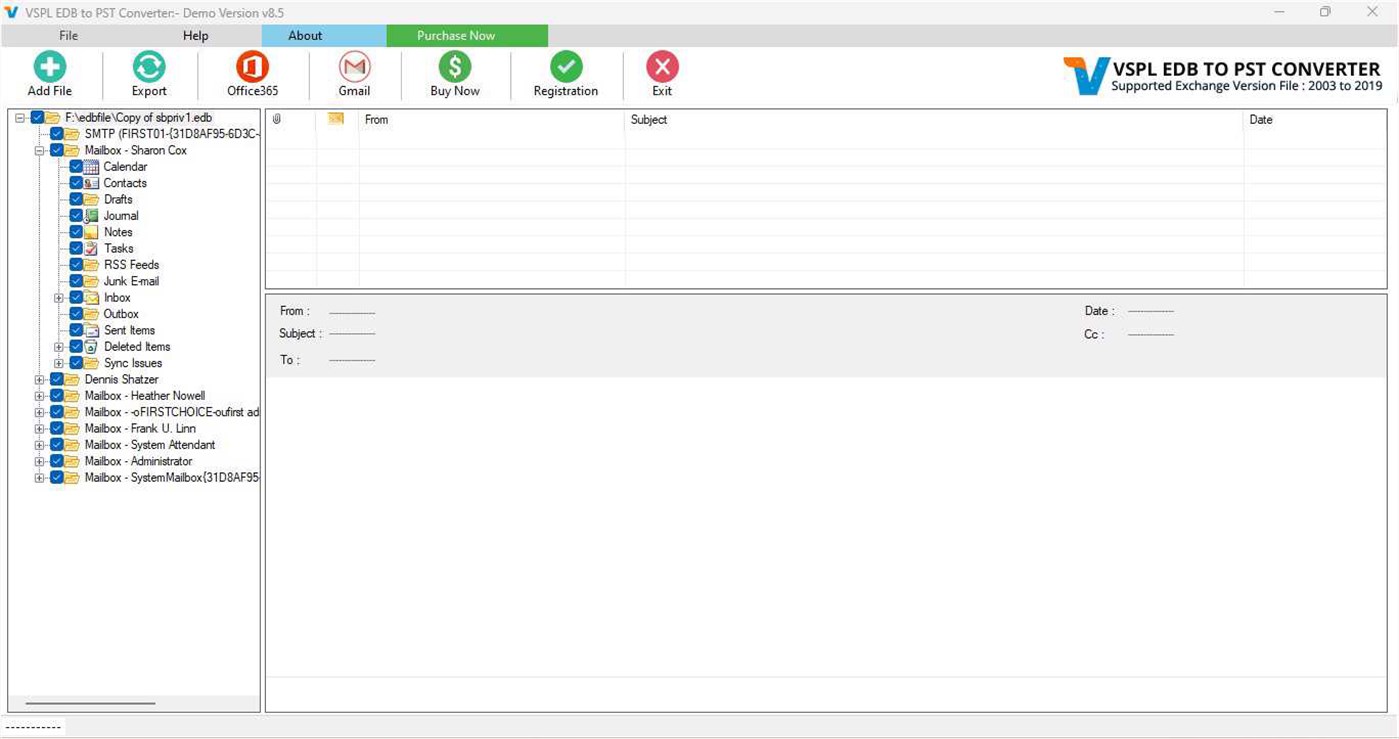Viewport: 1399px width, 739px height.
Task: Uncheck the Contacts folder checkbox
Action: pyautogui.click(x=76, y=183)
